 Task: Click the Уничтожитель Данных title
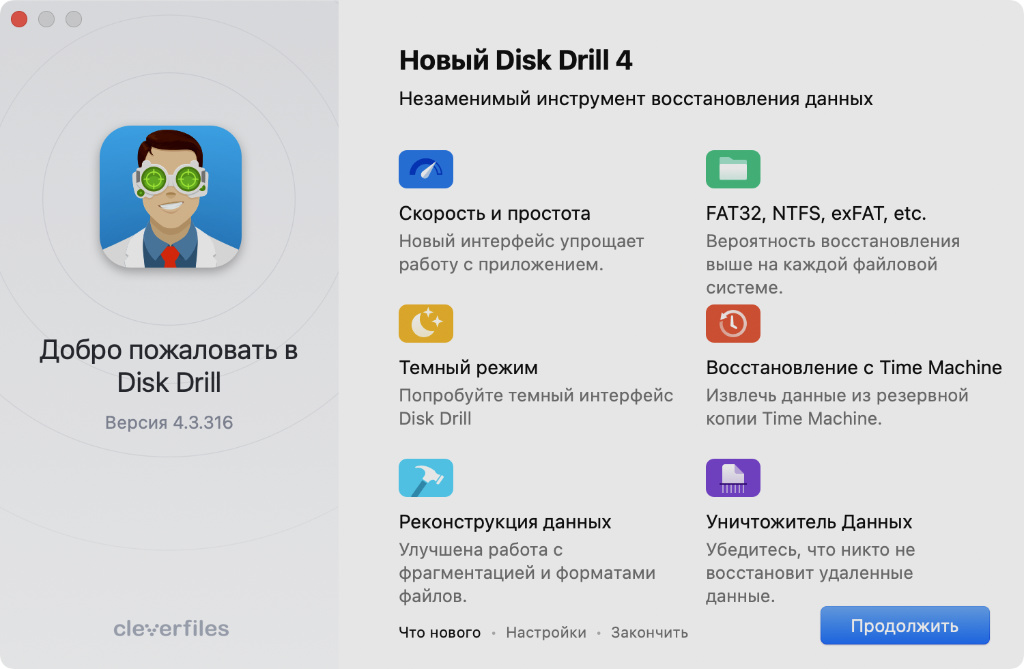(808, 521)
